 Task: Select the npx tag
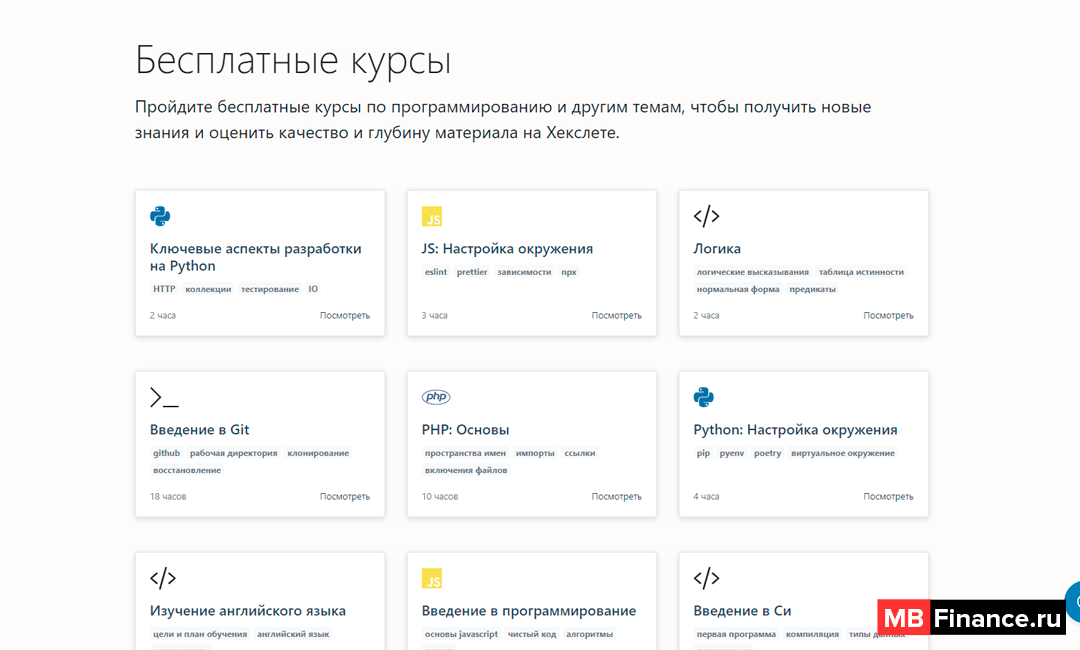[569, 272]
